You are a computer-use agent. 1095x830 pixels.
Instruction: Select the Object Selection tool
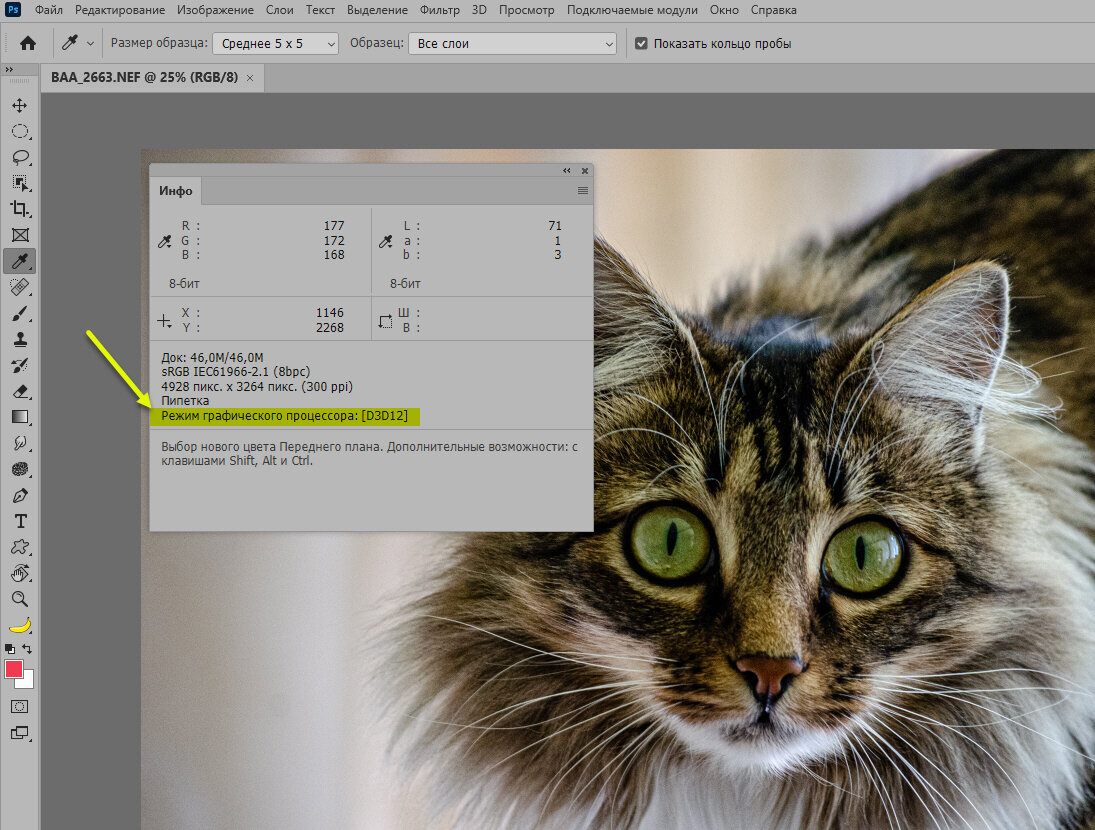[20, 184]
